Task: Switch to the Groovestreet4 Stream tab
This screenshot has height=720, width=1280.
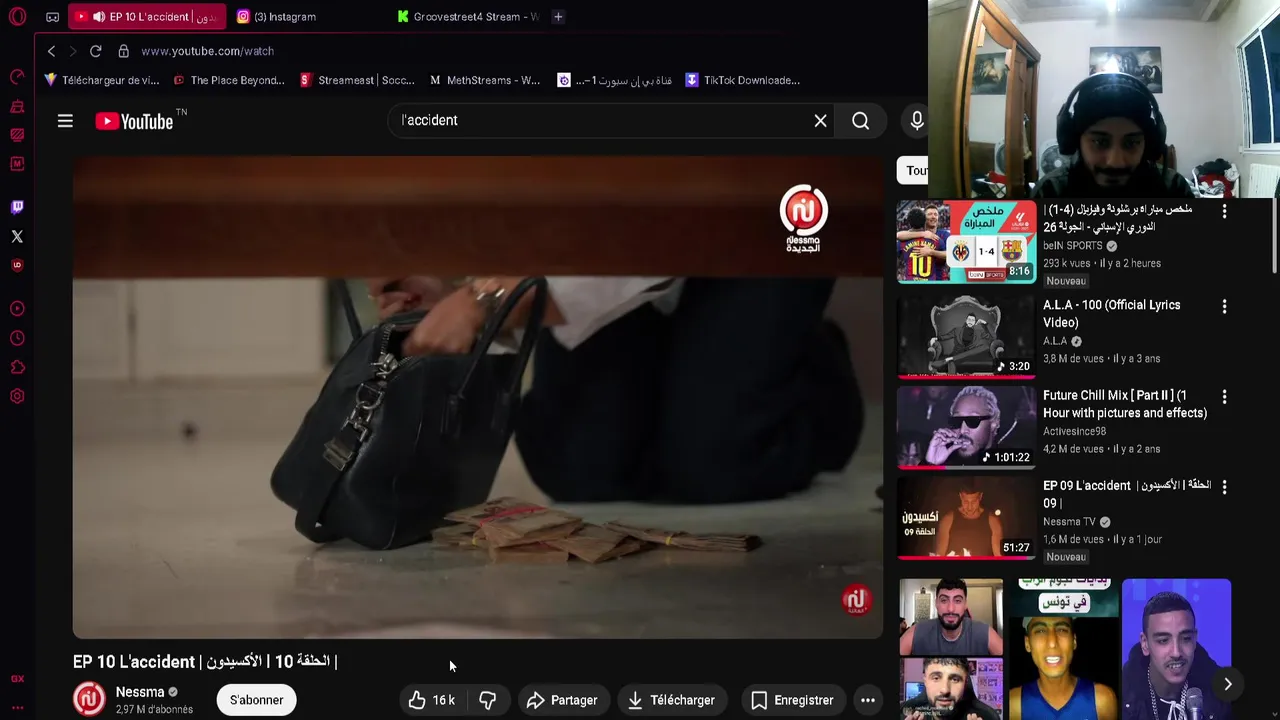Action: point(466,17)
